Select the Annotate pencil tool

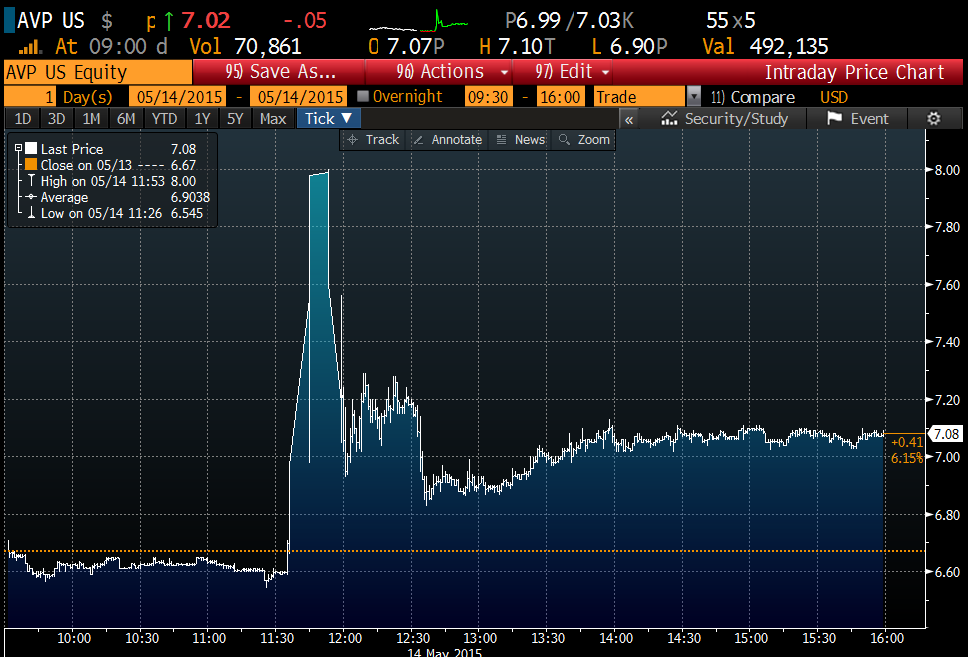point(446,140)
